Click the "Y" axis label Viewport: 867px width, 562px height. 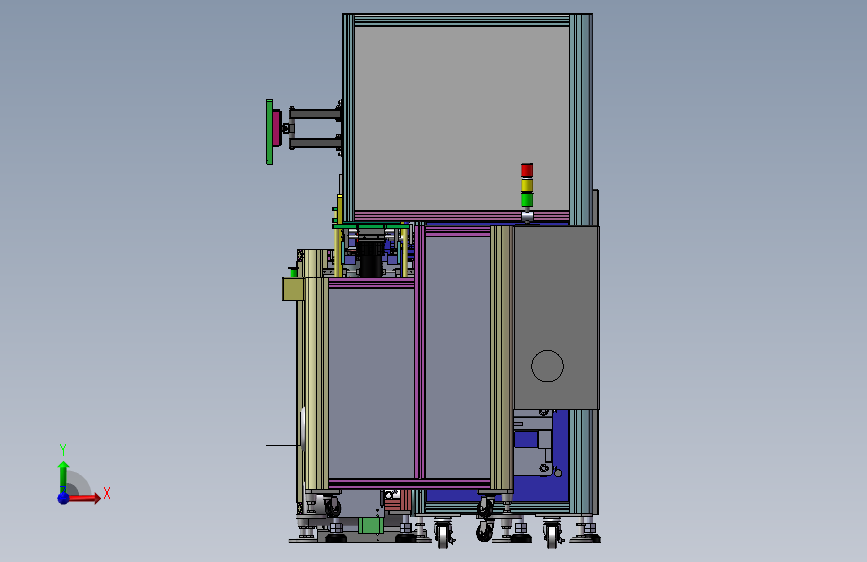point(63,449)
